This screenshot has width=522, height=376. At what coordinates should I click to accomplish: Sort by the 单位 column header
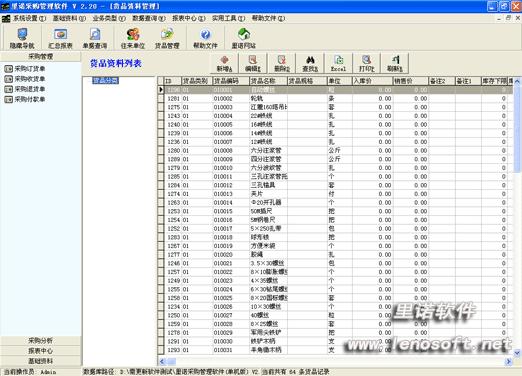pos(339,81)
